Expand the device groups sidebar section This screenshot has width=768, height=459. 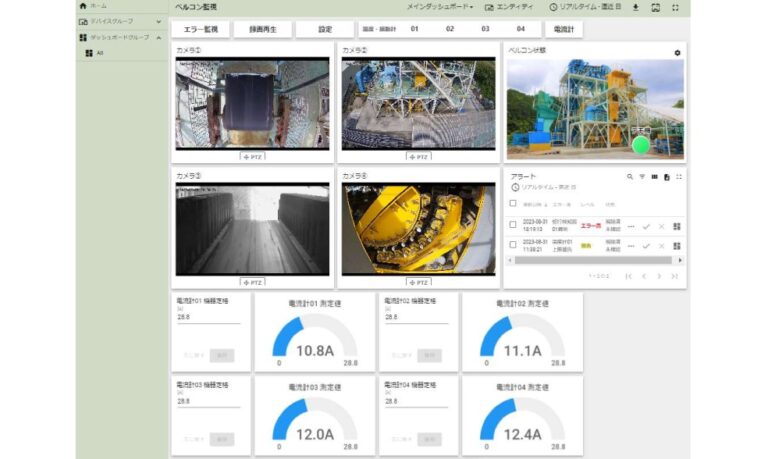pyautogui.click(x=122, y=22)
